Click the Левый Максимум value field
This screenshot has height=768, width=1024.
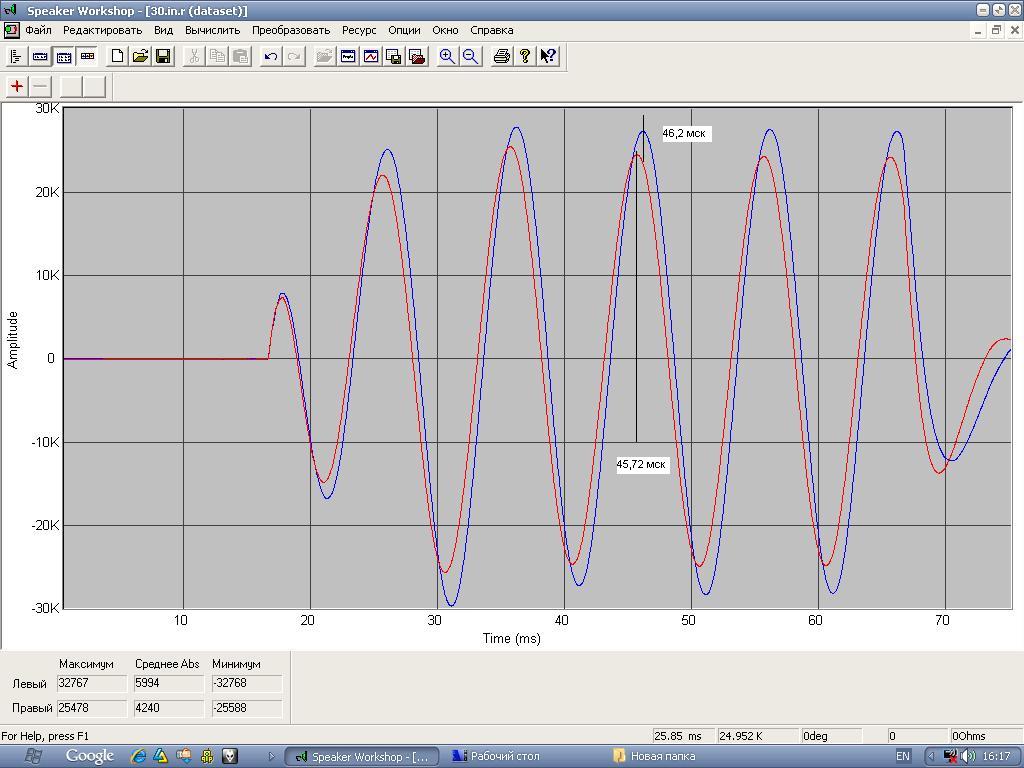[92, 684]
